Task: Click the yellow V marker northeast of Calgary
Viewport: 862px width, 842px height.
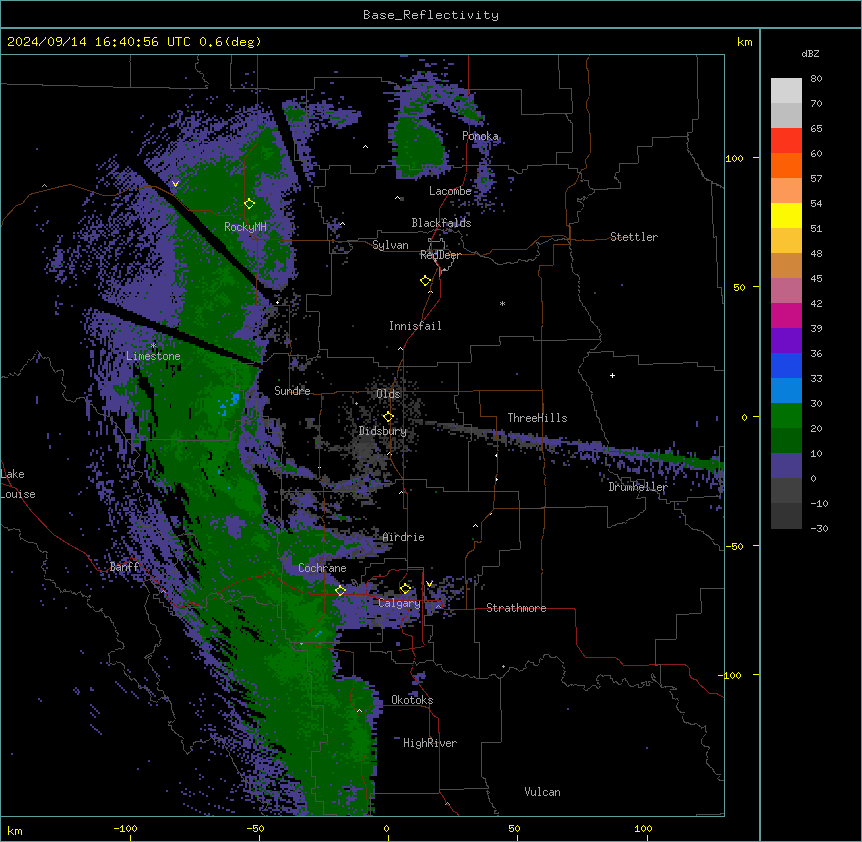Action: tap(429, 584)
